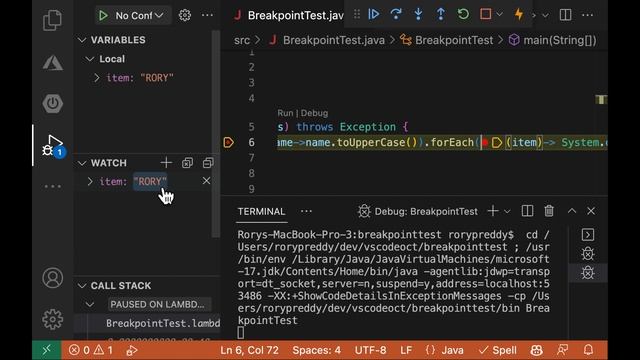The height and width of the screenshot is (360, 640).
Task: Change file encoding UTF-8
Action: (370, 350)
